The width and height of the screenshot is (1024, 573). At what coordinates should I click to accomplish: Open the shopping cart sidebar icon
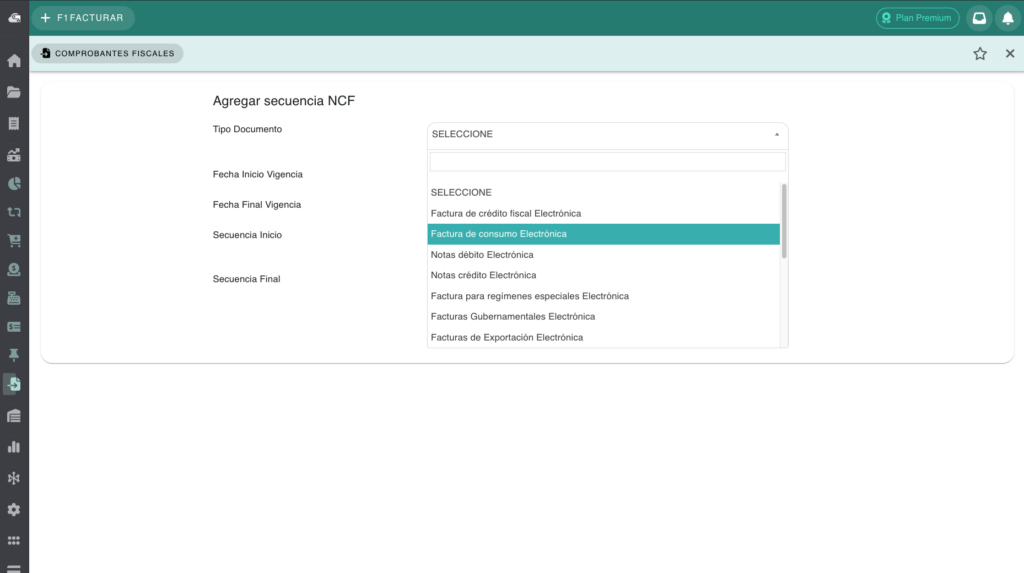[x=14, y=240]
